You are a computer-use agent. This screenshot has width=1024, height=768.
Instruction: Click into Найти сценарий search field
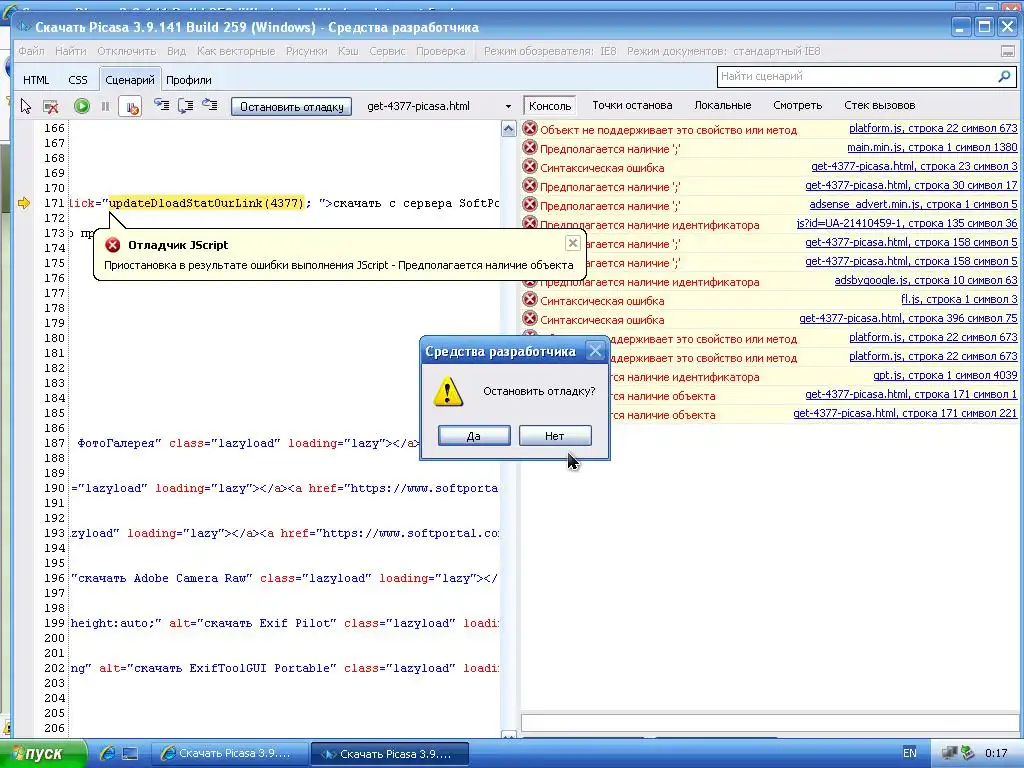click(x=857, y=76)
